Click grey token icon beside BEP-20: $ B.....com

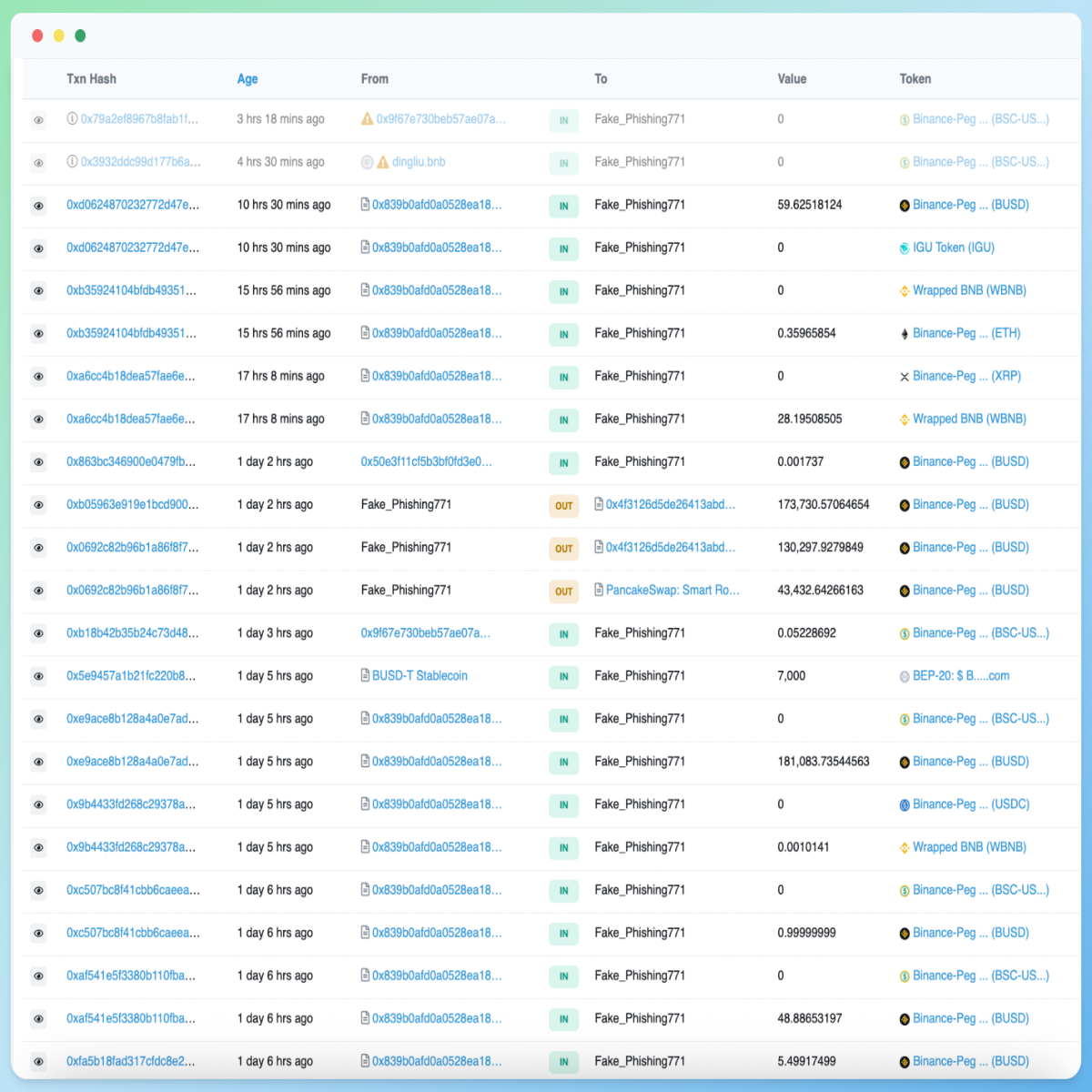click(x=905, y=677)
